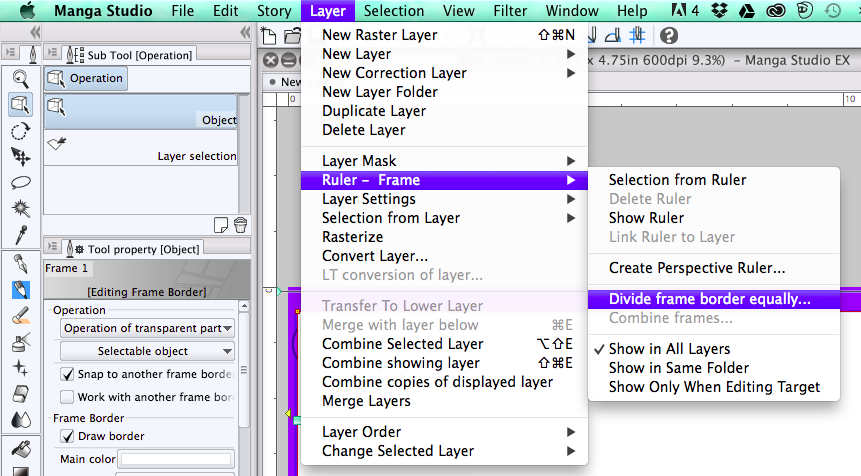The width and height of the screenshot is (861, 476).
Task: Select the Eyedropper tool
Action: point(20,234)
